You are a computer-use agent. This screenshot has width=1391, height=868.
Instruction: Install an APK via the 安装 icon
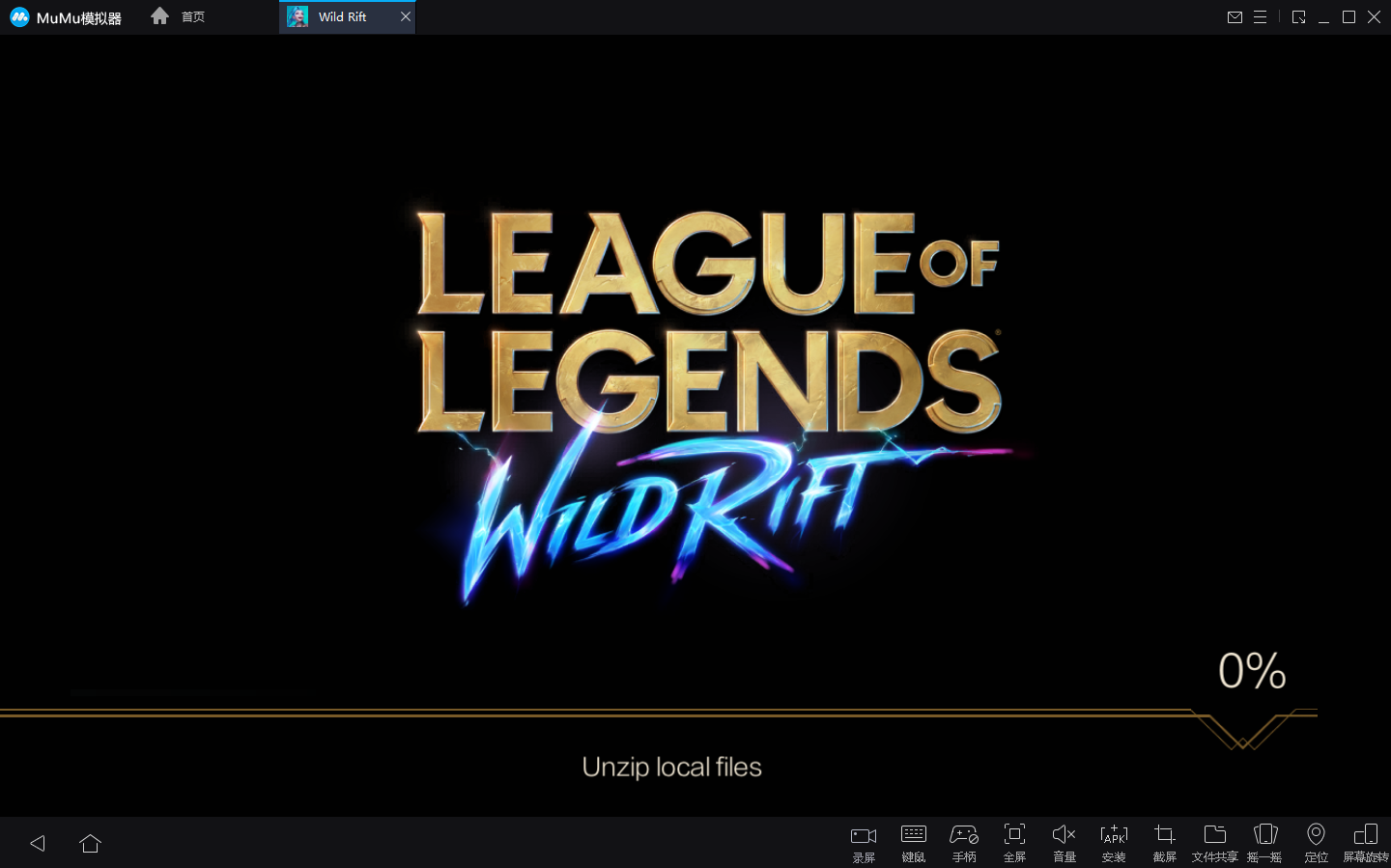coord(1114,843)
